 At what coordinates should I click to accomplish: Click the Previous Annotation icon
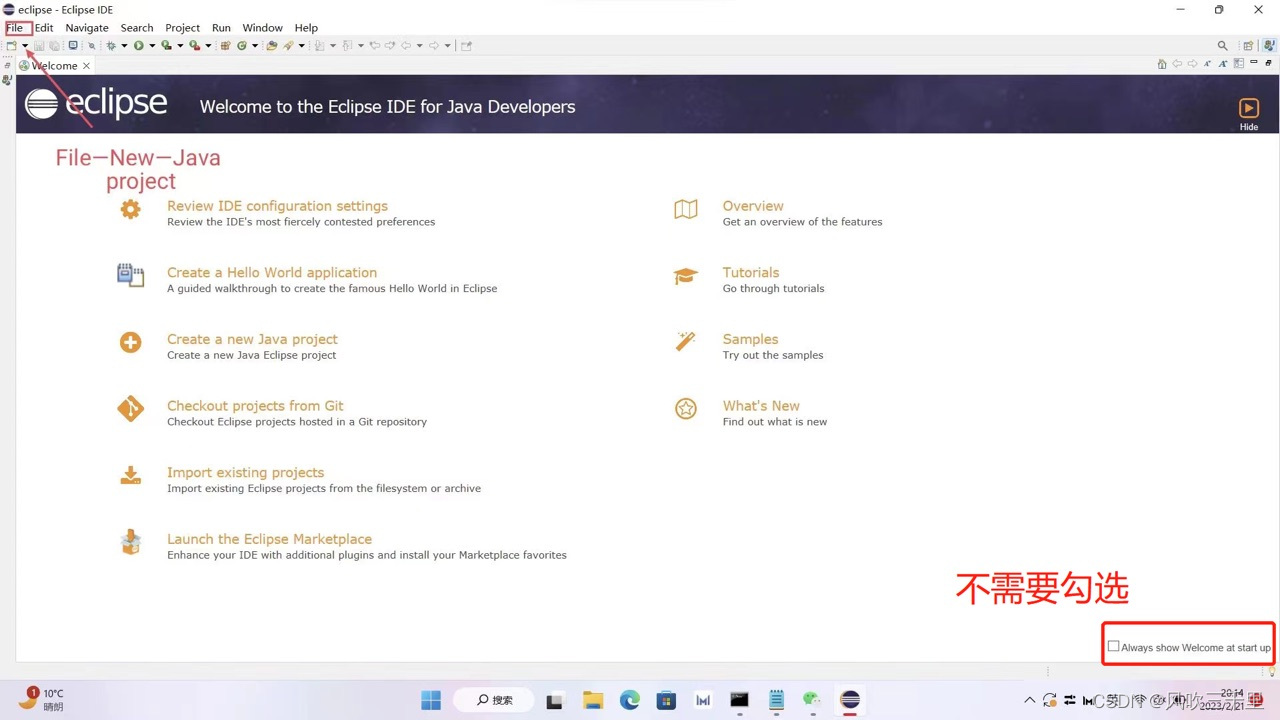pyautogui.click(x=347, y=45)
